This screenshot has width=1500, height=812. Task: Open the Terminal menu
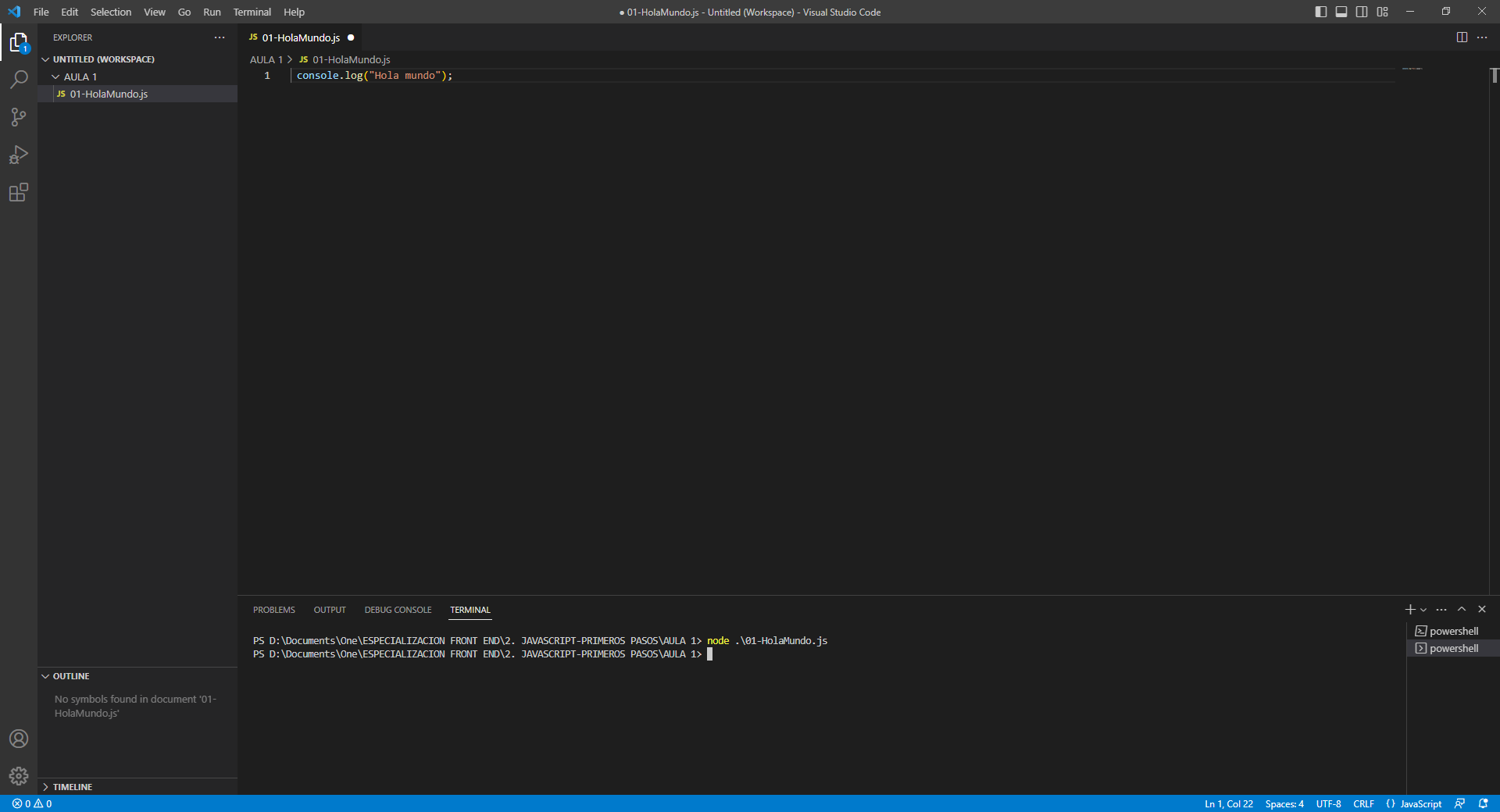tap(252, 12)
